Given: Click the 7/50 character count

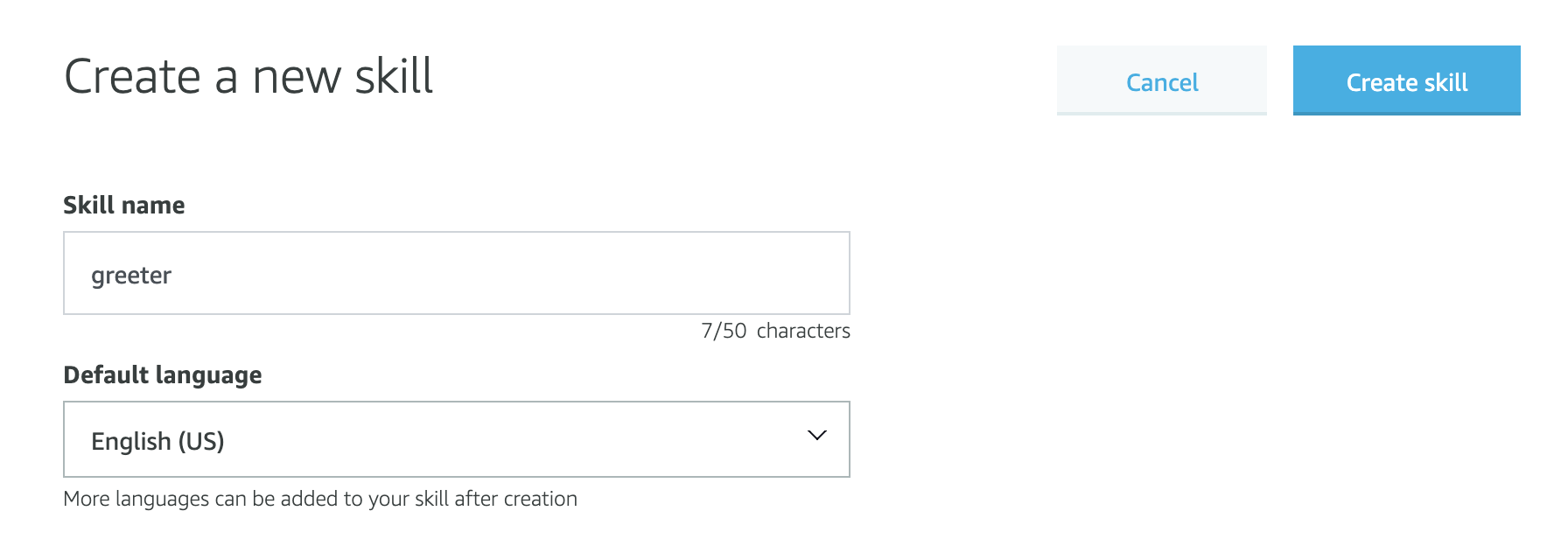Looking at the screenshot, I should pyautogui.click(x=724, y=331).
